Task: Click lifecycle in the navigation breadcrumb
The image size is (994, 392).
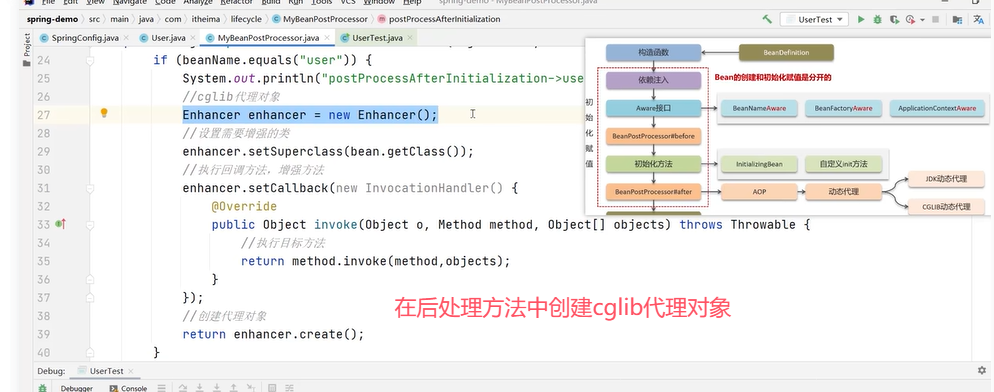Action: click(246, 19)
